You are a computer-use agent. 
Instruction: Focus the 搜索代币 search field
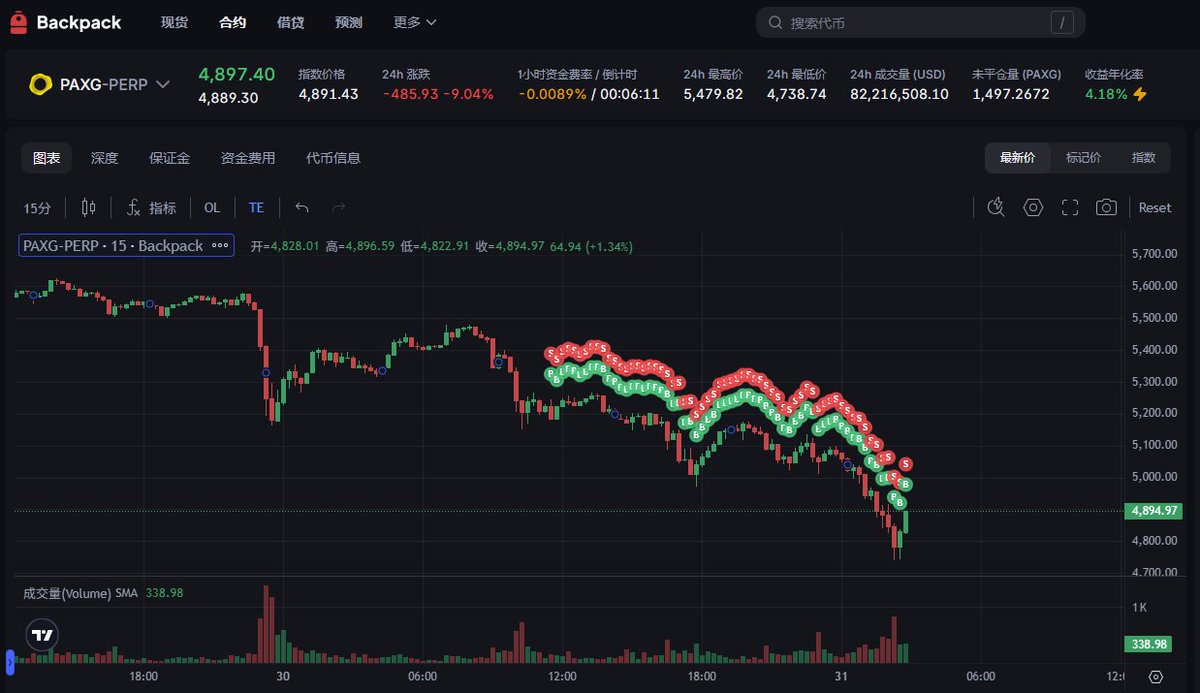point(920,22)
